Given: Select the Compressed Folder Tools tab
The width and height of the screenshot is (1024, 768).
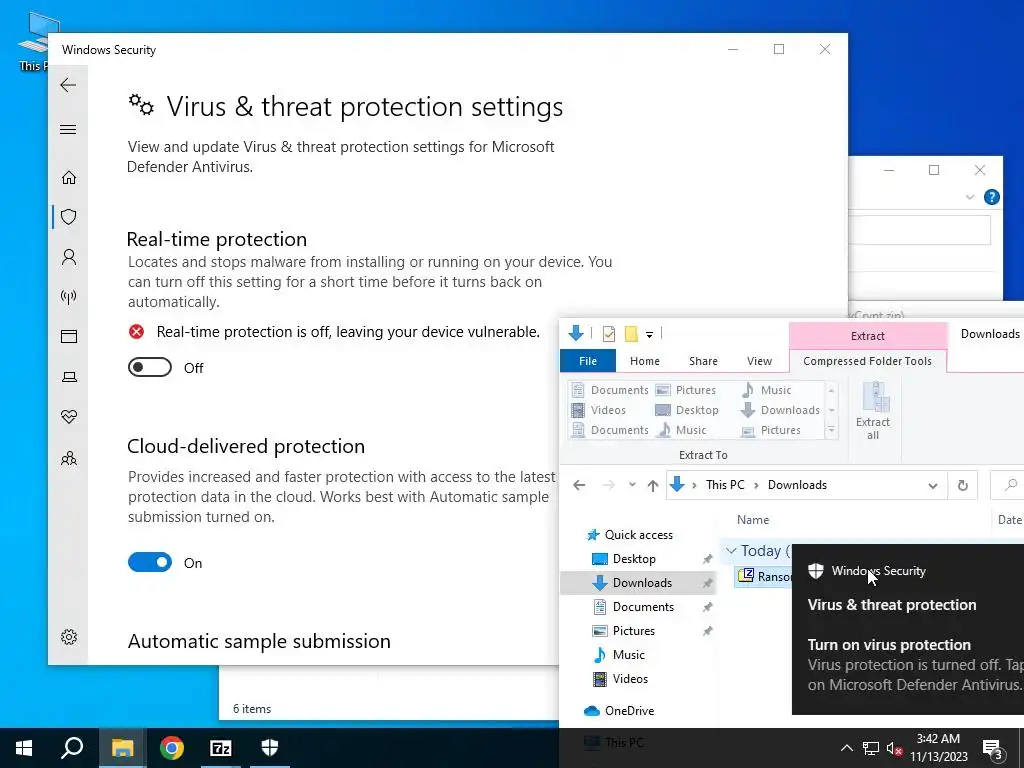Looking at the screenshot, I should click(x=867, y=361).
